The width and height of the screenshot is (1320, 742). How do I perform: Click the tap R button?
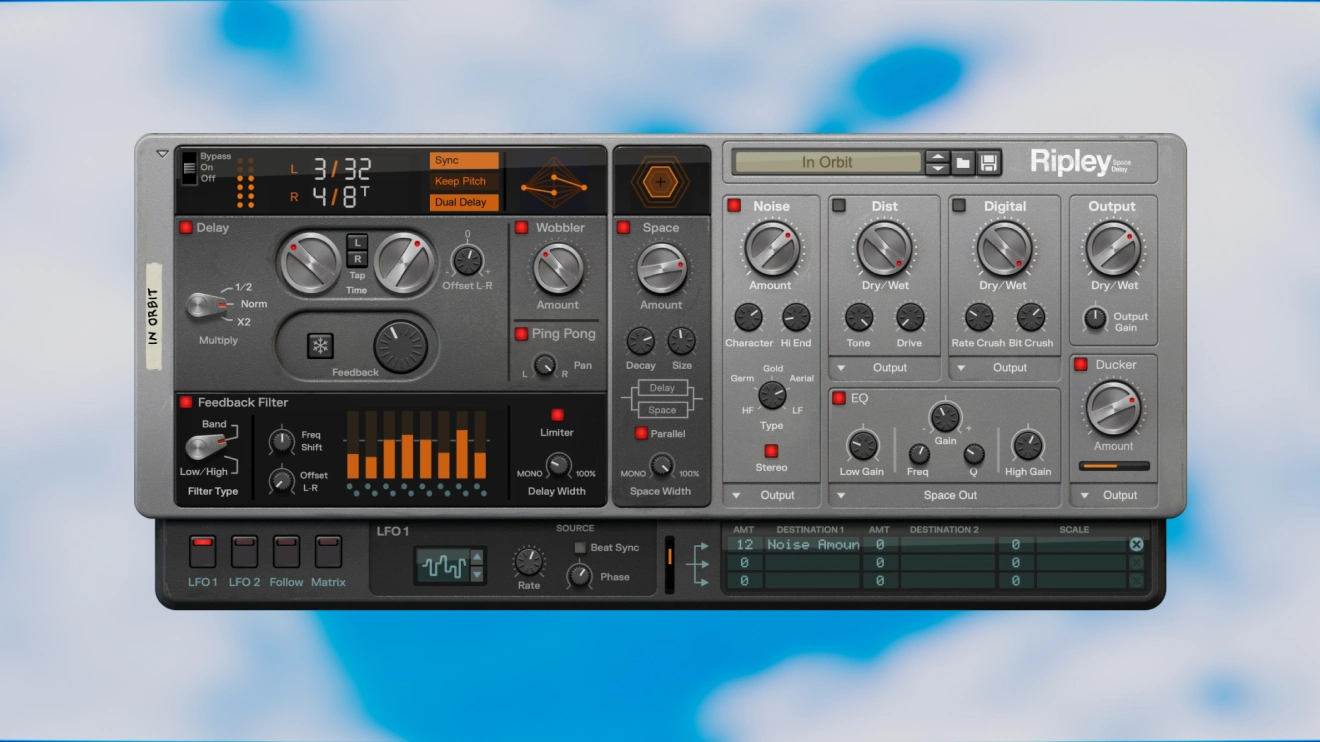pos(357,259)
